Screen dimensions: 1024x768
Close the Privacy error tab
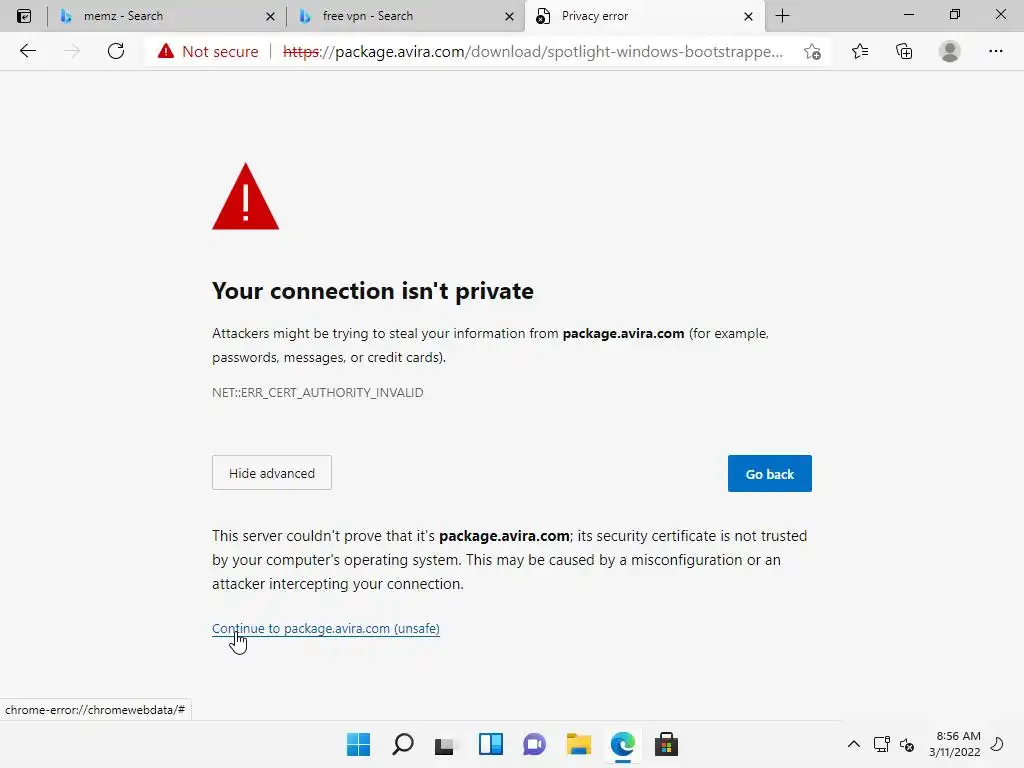pos(748,16)
